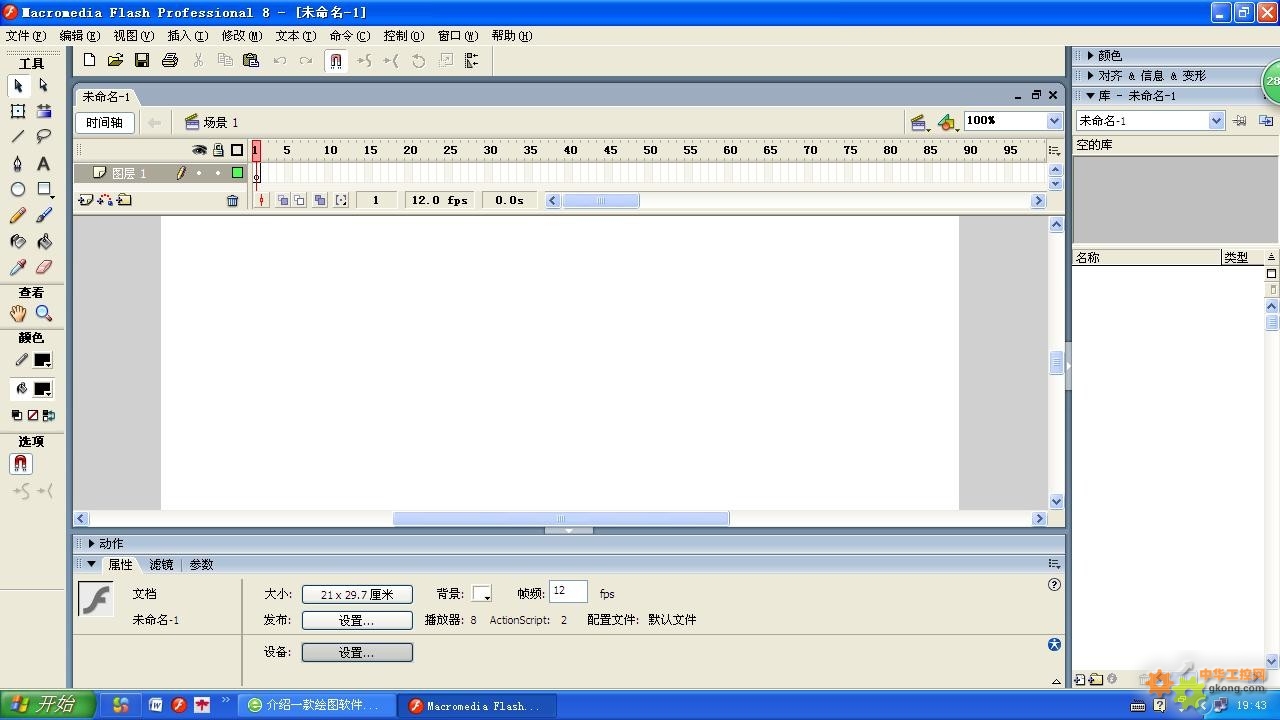
Task: Toggle Onion Skin button in timeline
Action: (283, 200)
